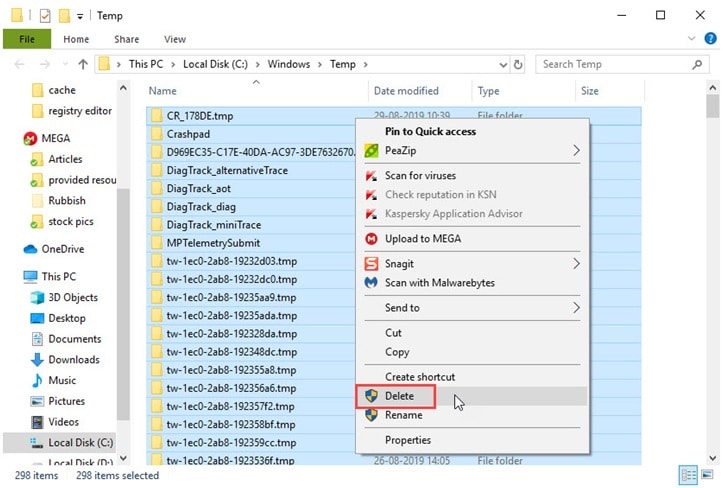Open Documents in sidebar

[x=75, y=339]
